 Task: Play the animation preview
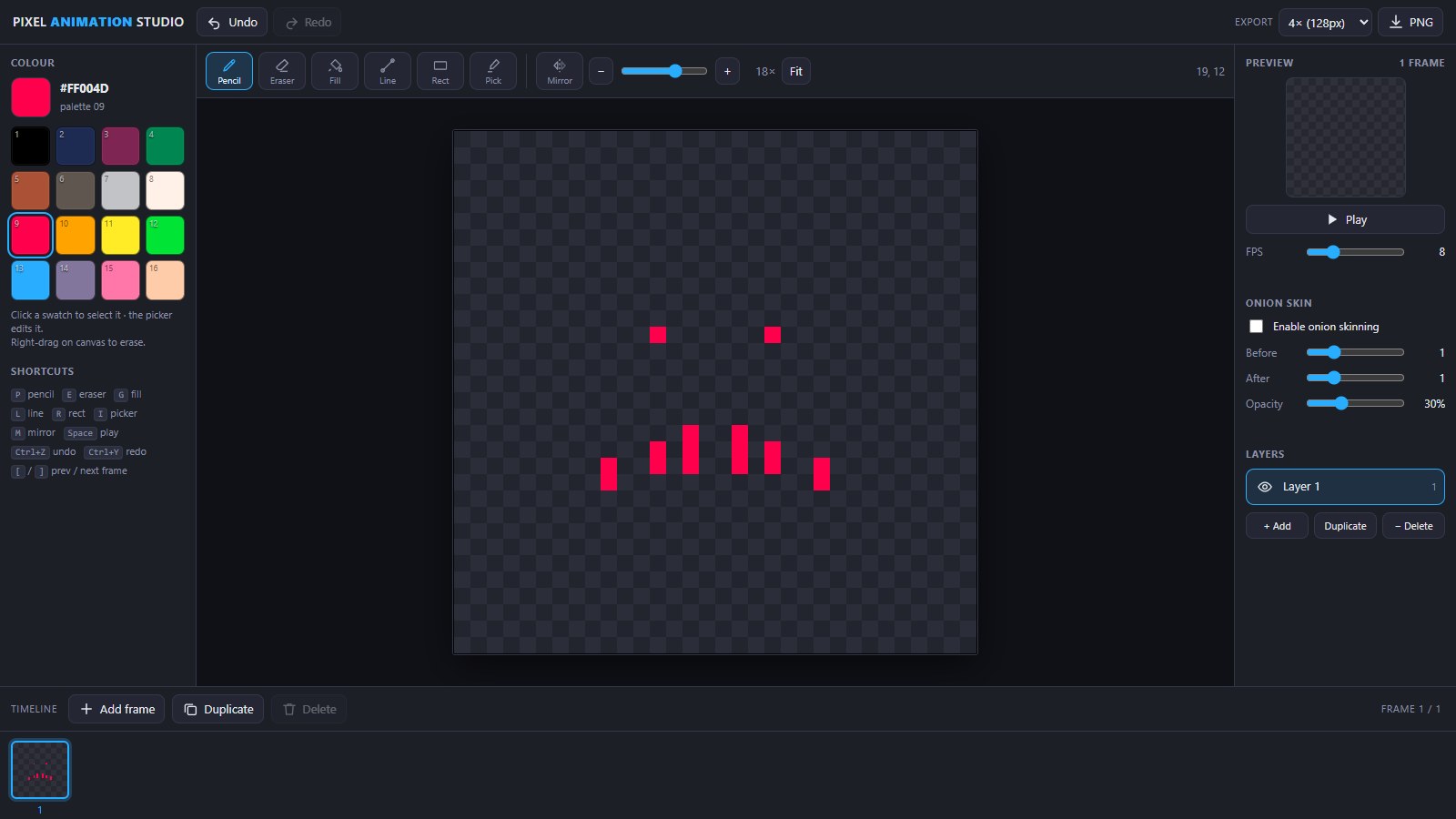click(1345, 219)
